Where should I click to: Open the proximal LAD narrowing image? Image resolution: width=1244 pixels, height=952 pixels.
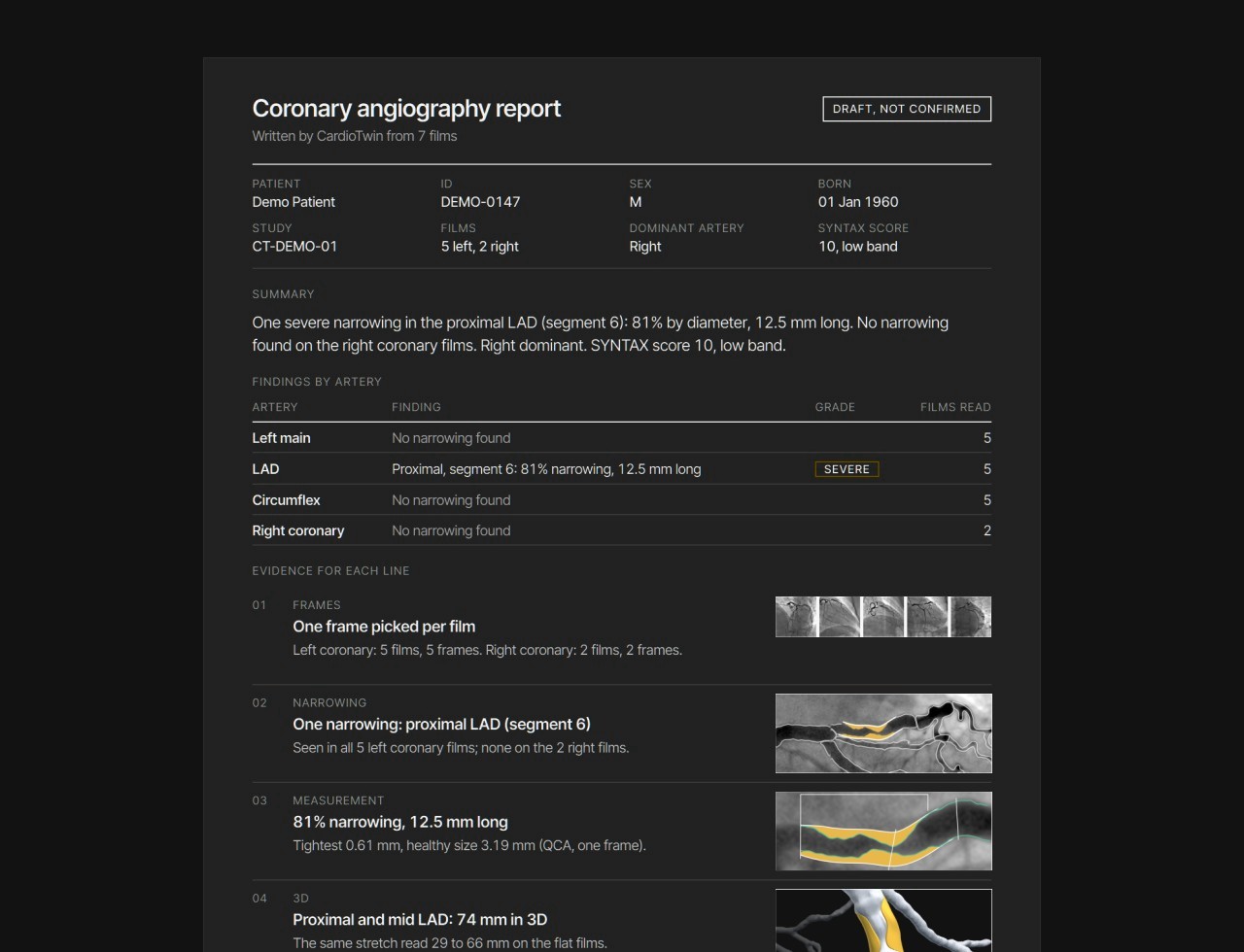(883, 733)
